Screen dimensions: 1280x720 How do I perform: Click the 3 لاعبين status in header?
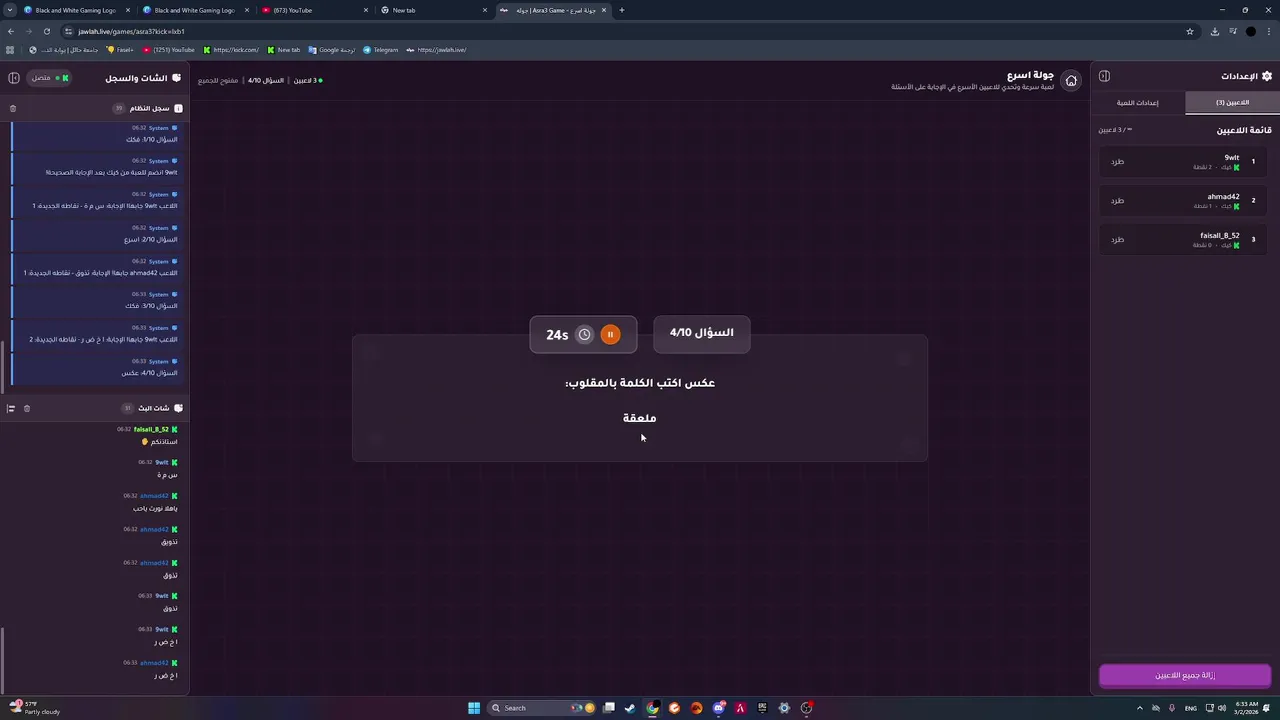coord(307,80)
